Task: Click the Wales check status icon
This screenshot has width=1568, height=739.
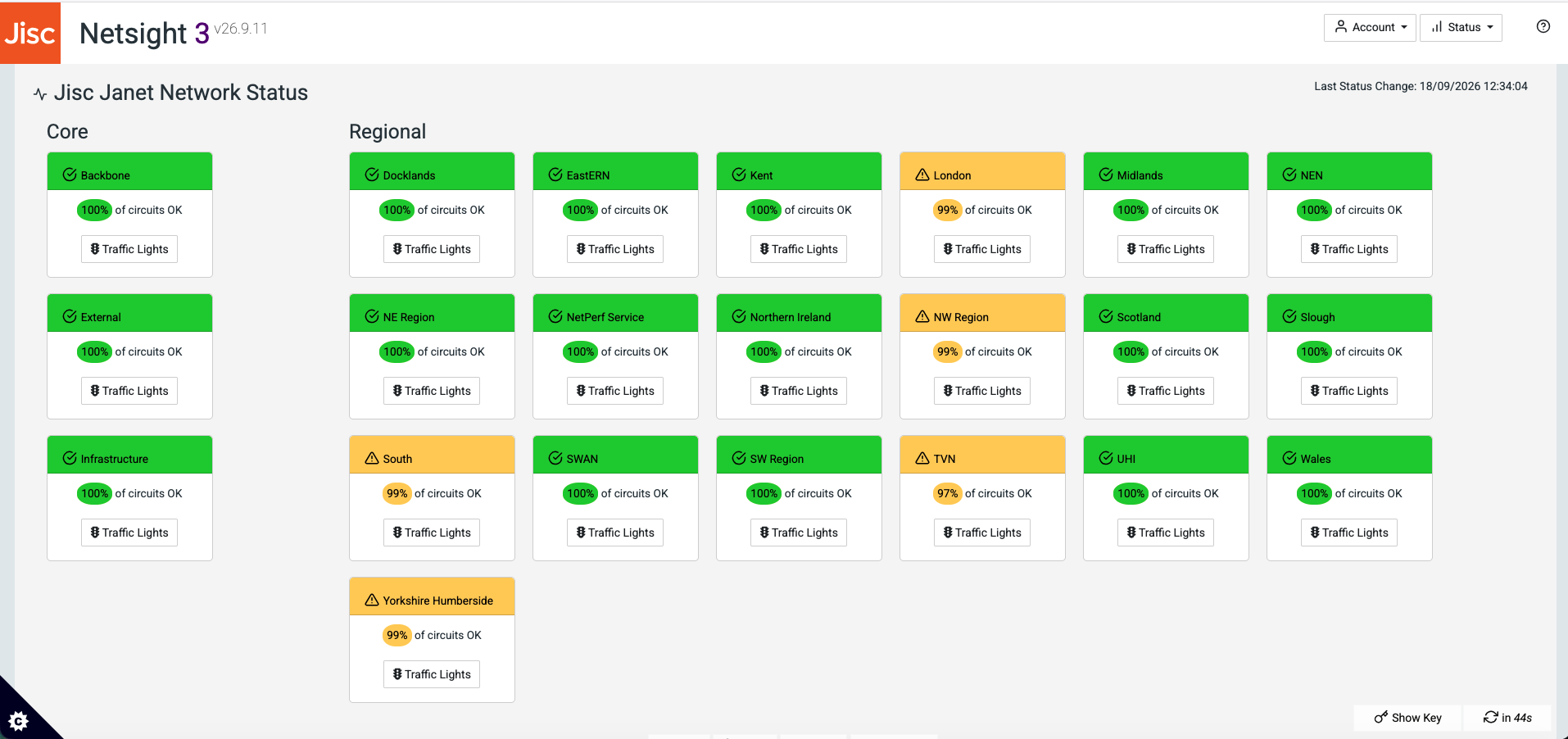Action: pyautogui.click(x=1289, y=458)
